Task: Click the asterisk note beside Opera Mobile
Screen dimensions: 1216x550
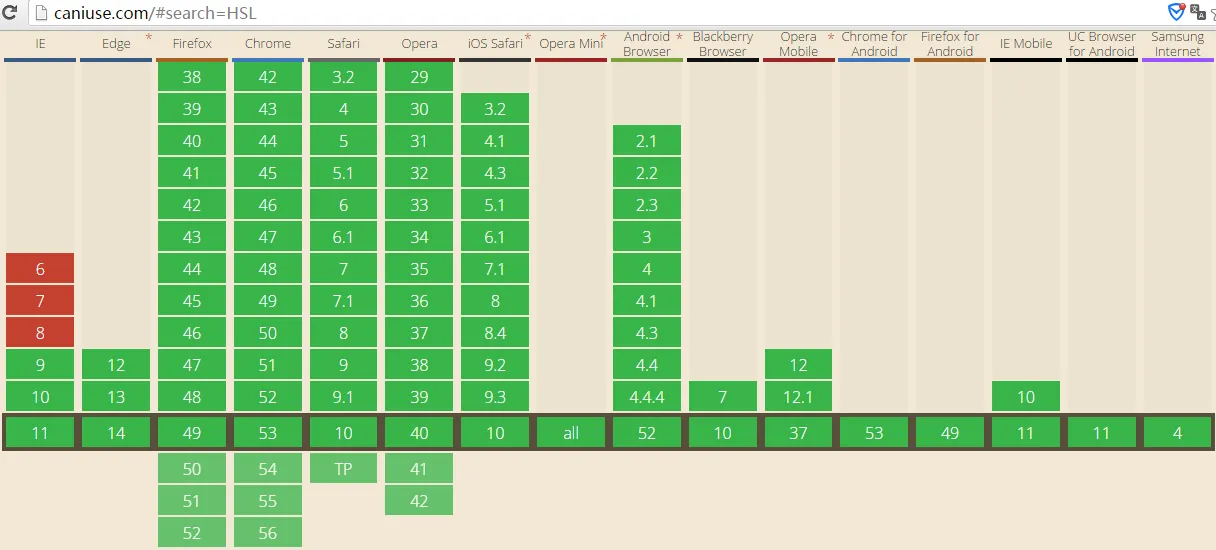Action: [831, 38]
